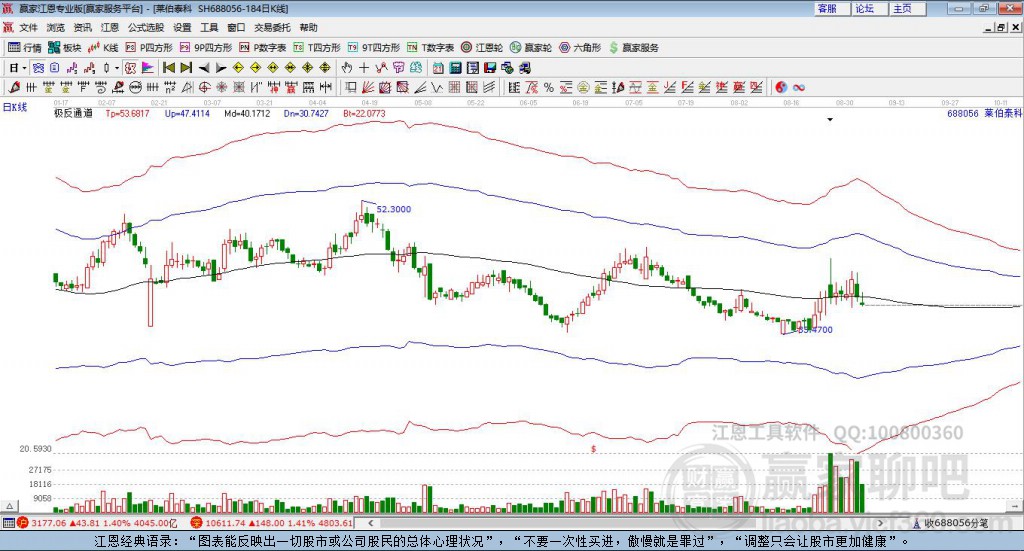Open 设置 menu
Image resolution: width=1024 pixels, height=551 pixels.
click(182, 27)
